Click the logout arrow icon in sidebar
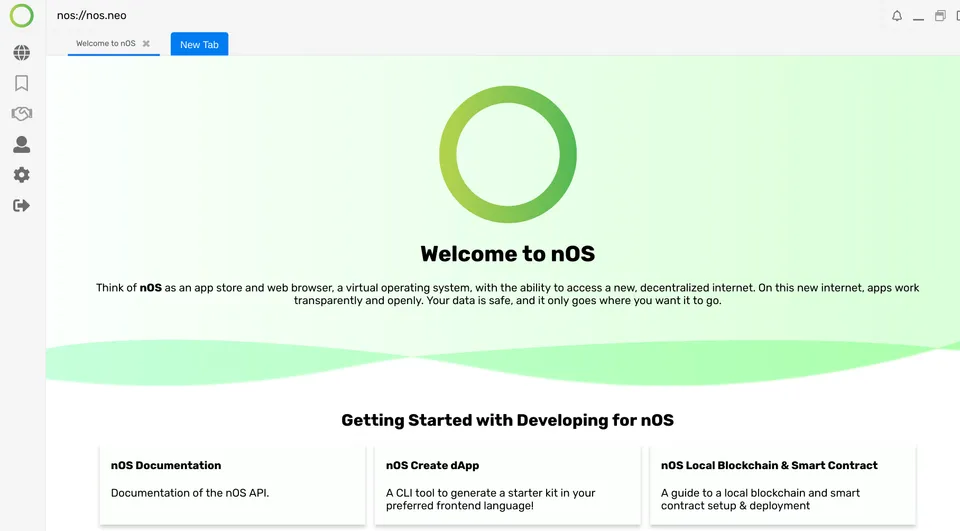The width and height of the screenshot is (960, 531). (x=21, y=205)
